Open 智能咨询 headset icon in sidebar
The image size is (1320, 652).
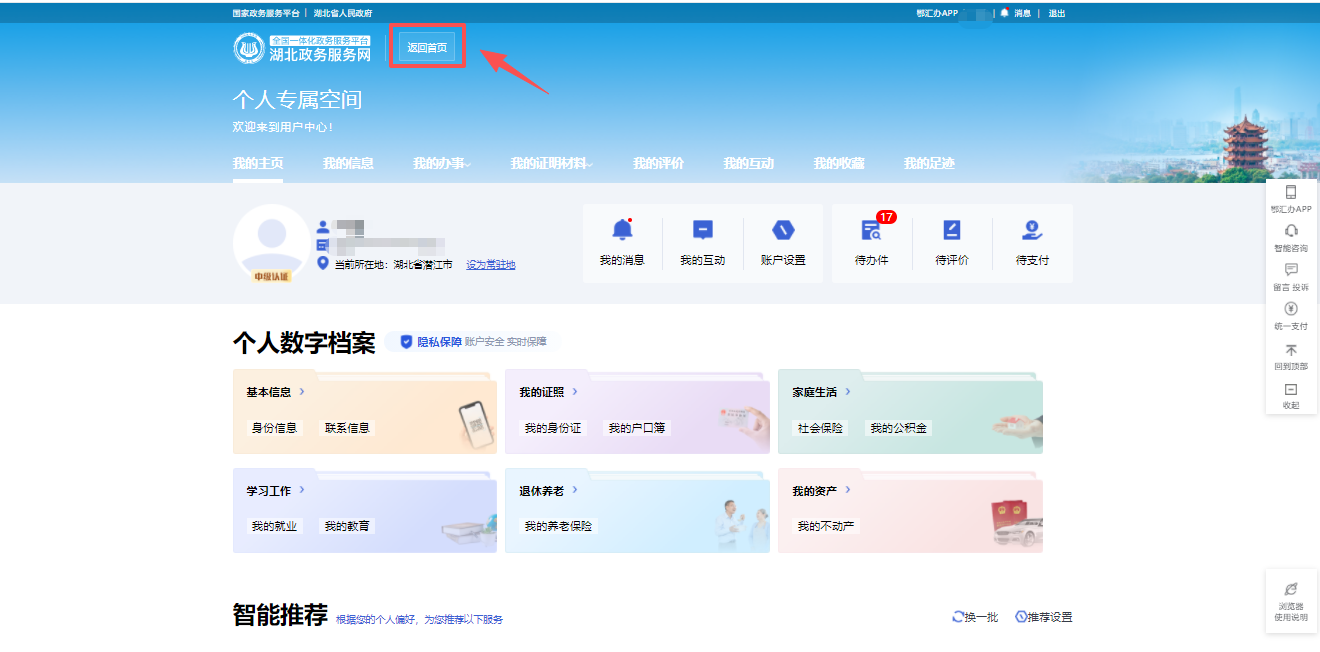1290,231
